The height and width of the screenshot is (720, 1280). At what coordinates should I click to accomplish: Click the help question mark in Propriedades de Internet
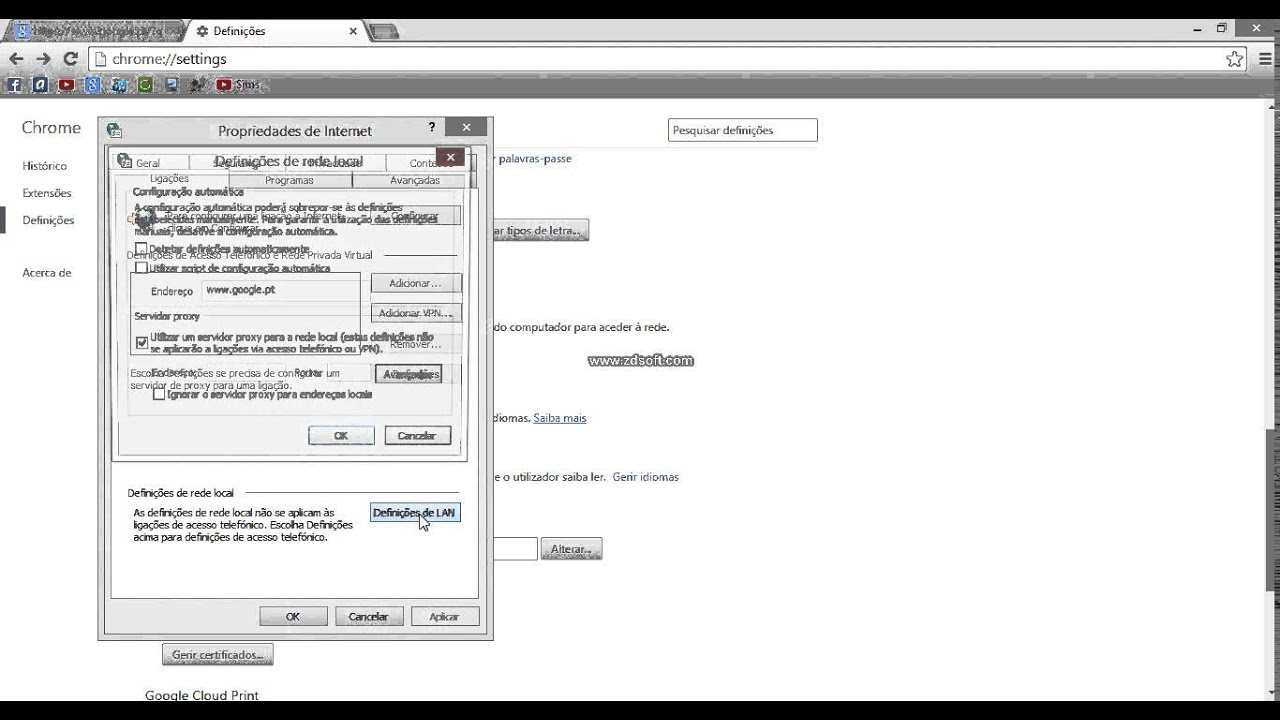point(432,127)
